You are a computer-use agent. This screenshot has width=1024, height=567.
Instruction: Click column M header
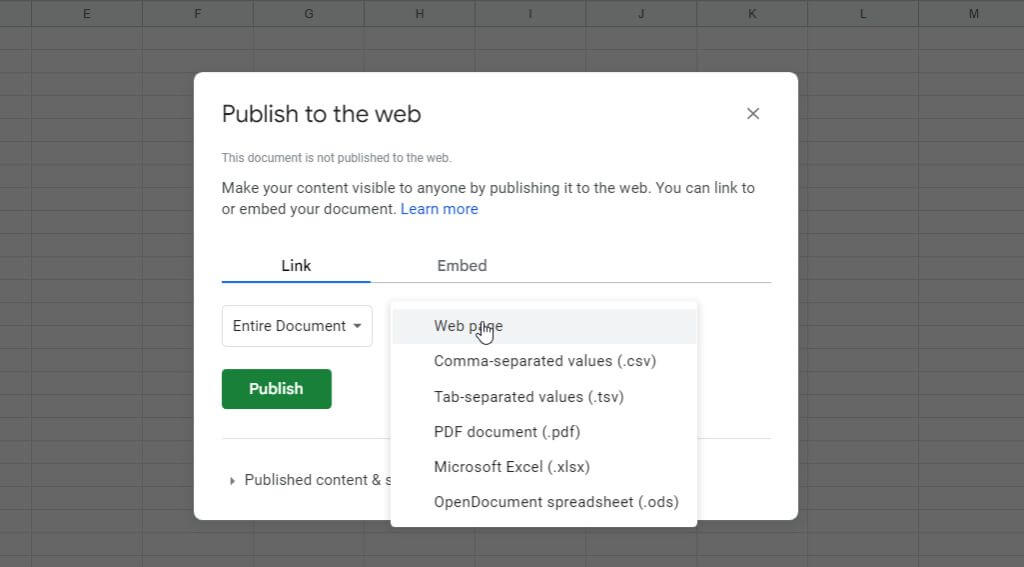click(973, 14)
